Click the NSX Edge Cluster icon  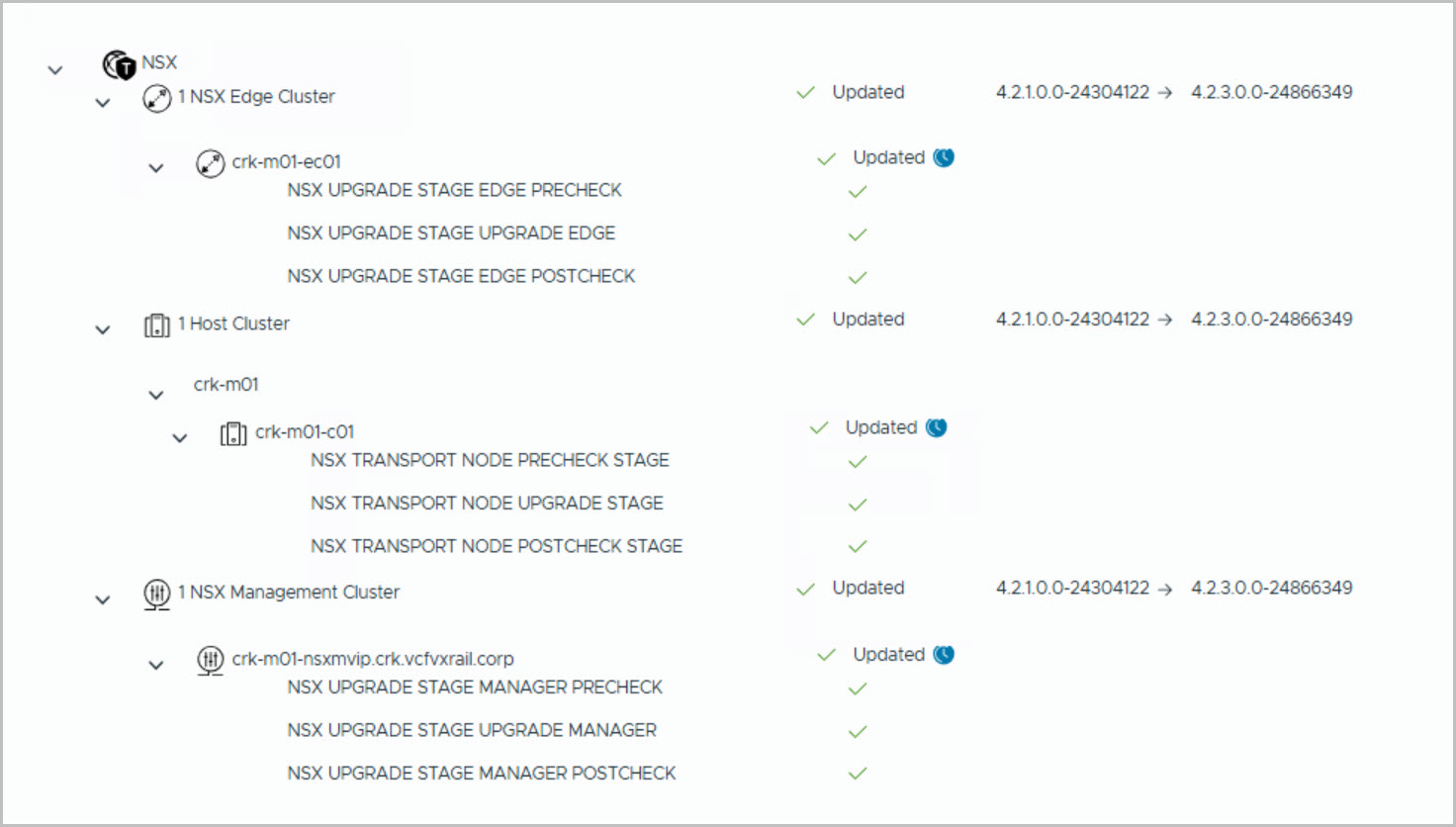[x=157, y=98]
